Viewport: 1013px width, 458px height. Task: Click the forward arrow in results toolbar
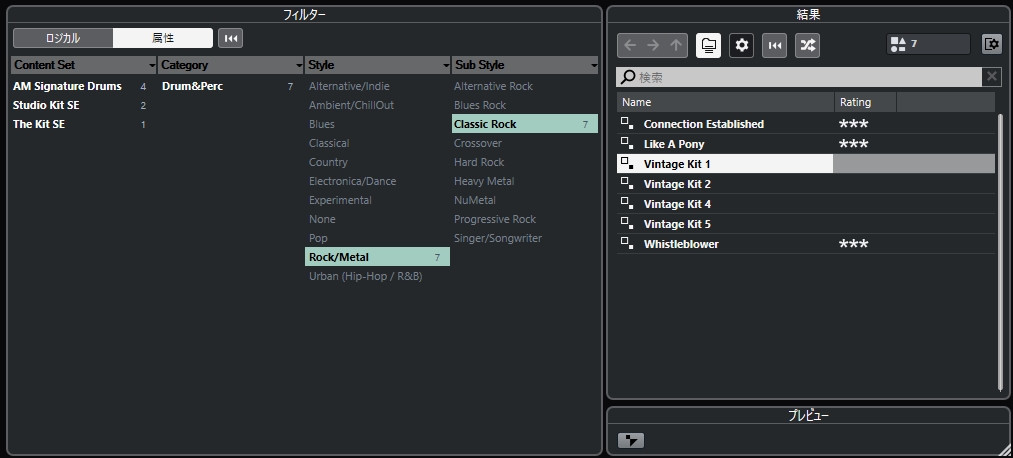coord(654,45)
